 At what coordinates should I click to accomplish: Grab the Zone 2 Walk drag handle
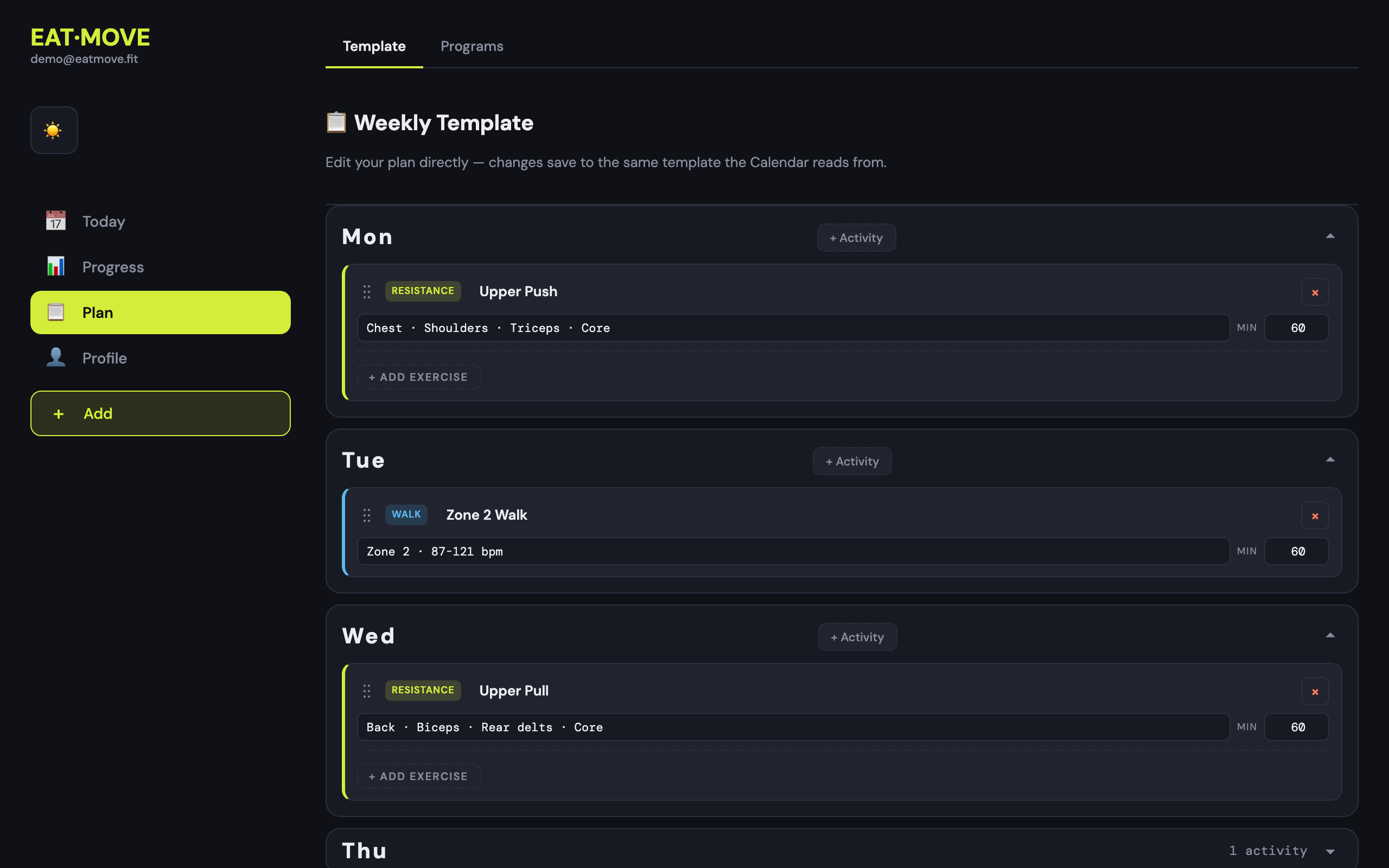point(367,515)
